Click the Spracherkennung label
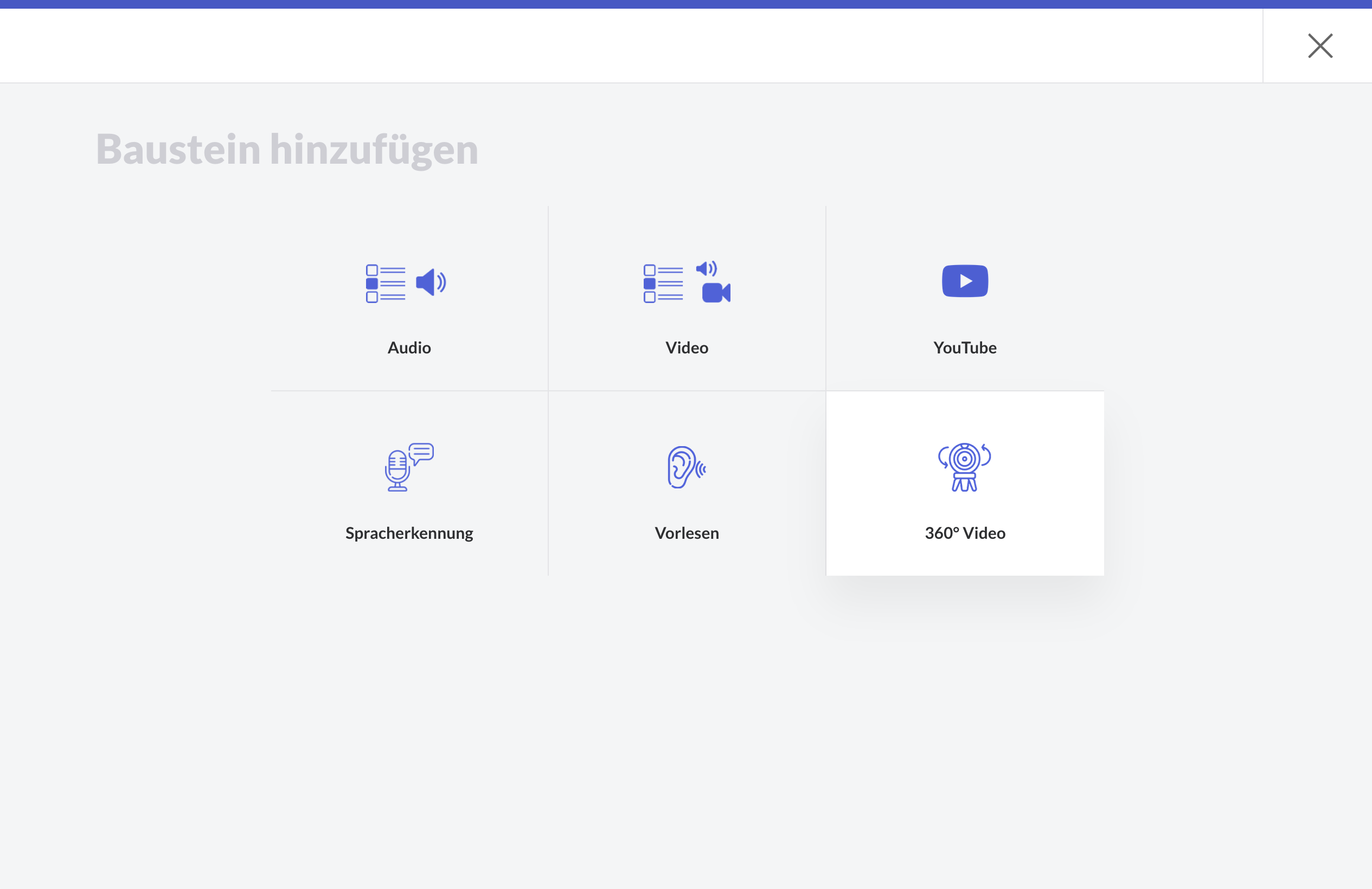 409,533
